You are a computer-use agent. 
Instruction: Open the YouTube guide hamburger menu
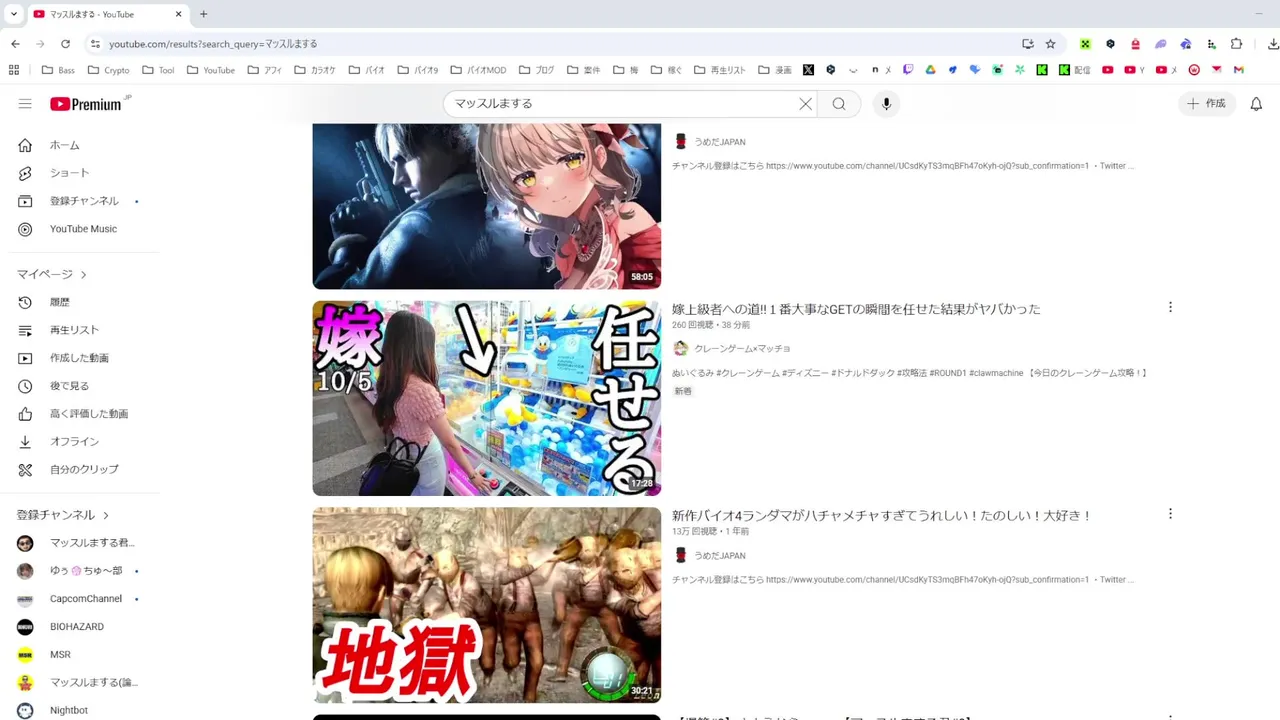(25, 104)
